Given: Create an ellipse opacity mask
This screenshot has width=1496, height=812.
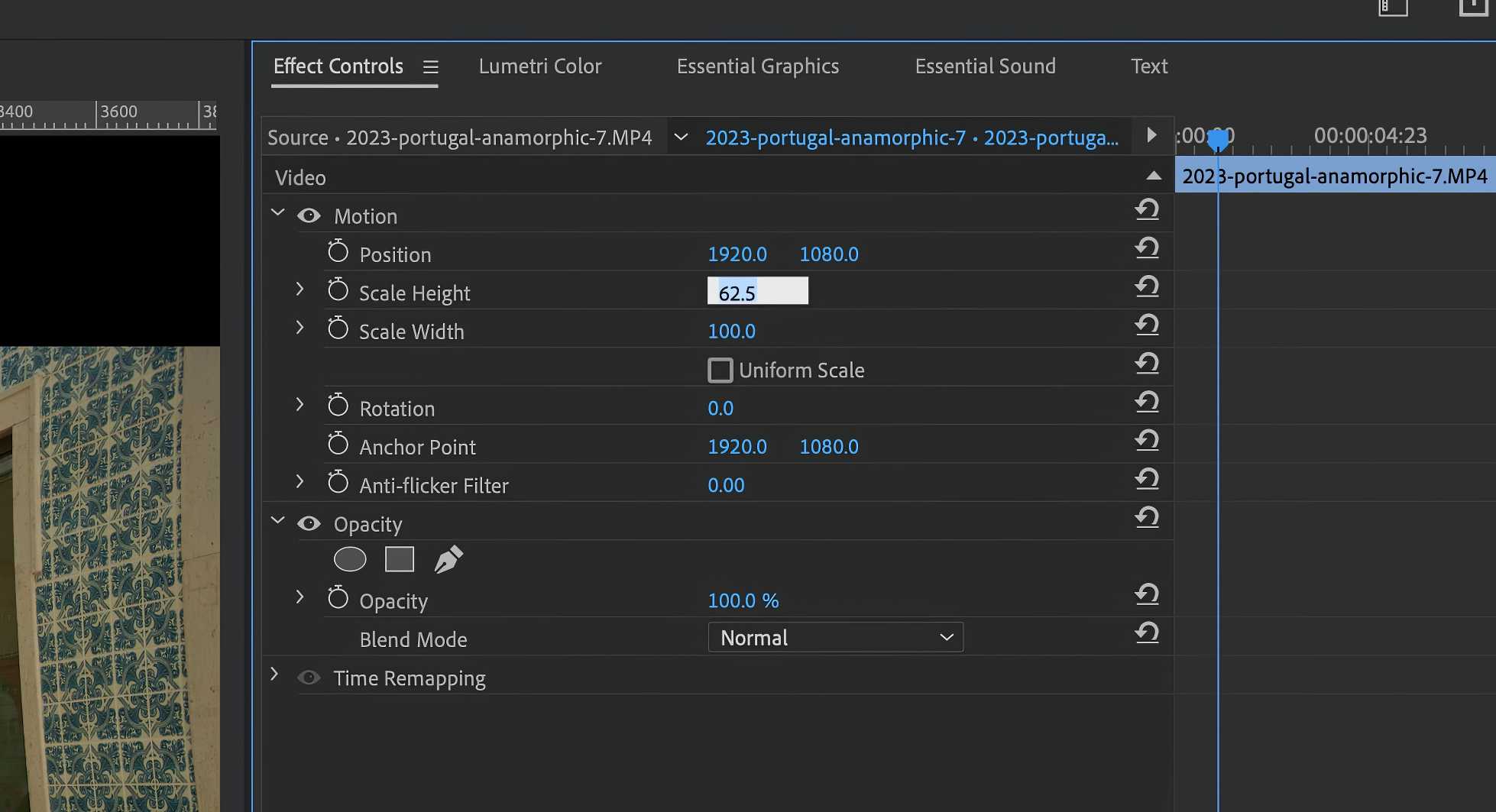Looking at the screenshot, I should point(349,558).
